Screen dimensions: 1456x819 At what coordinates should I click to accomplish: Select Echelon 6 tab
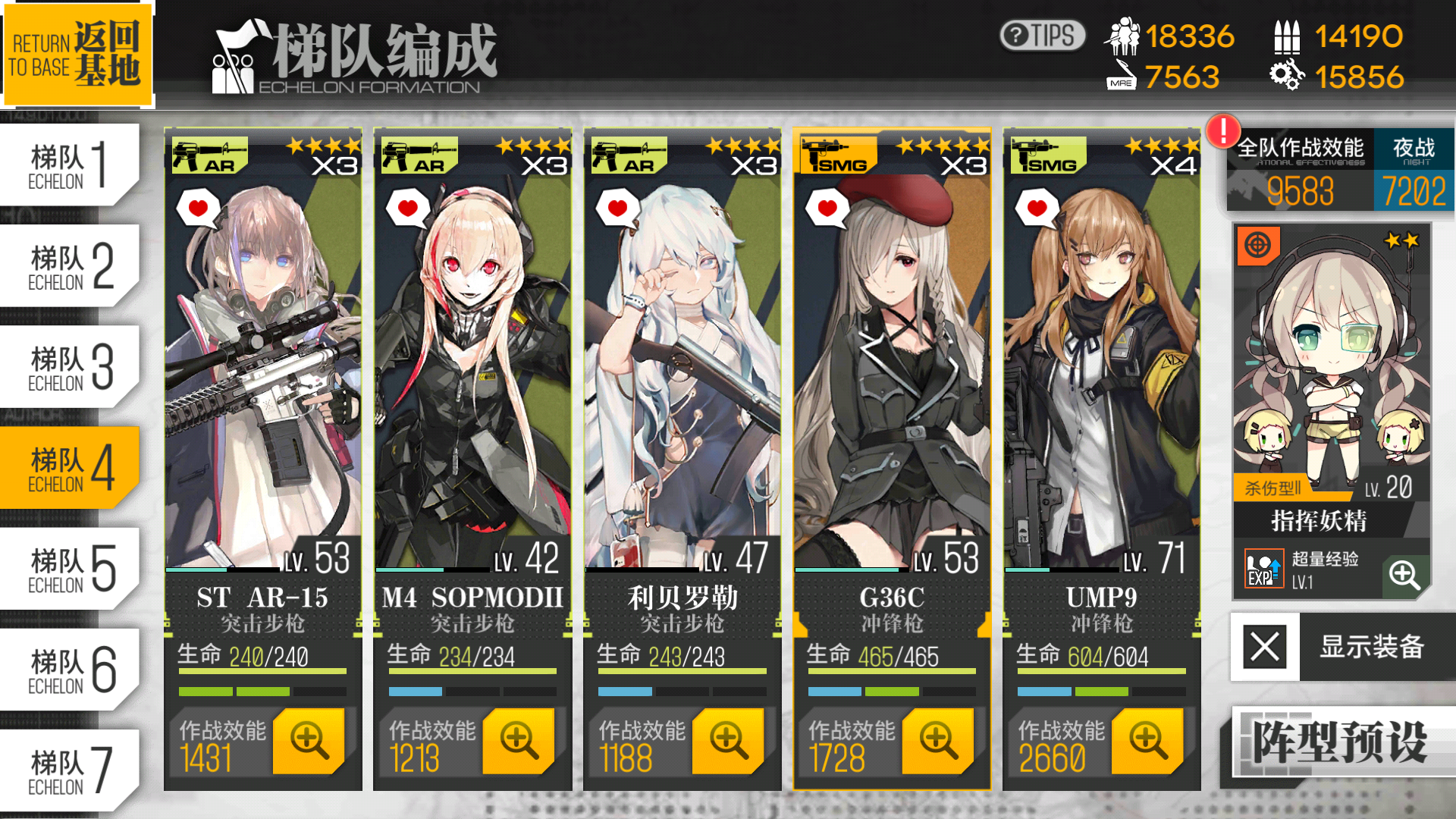click(70, 670)
